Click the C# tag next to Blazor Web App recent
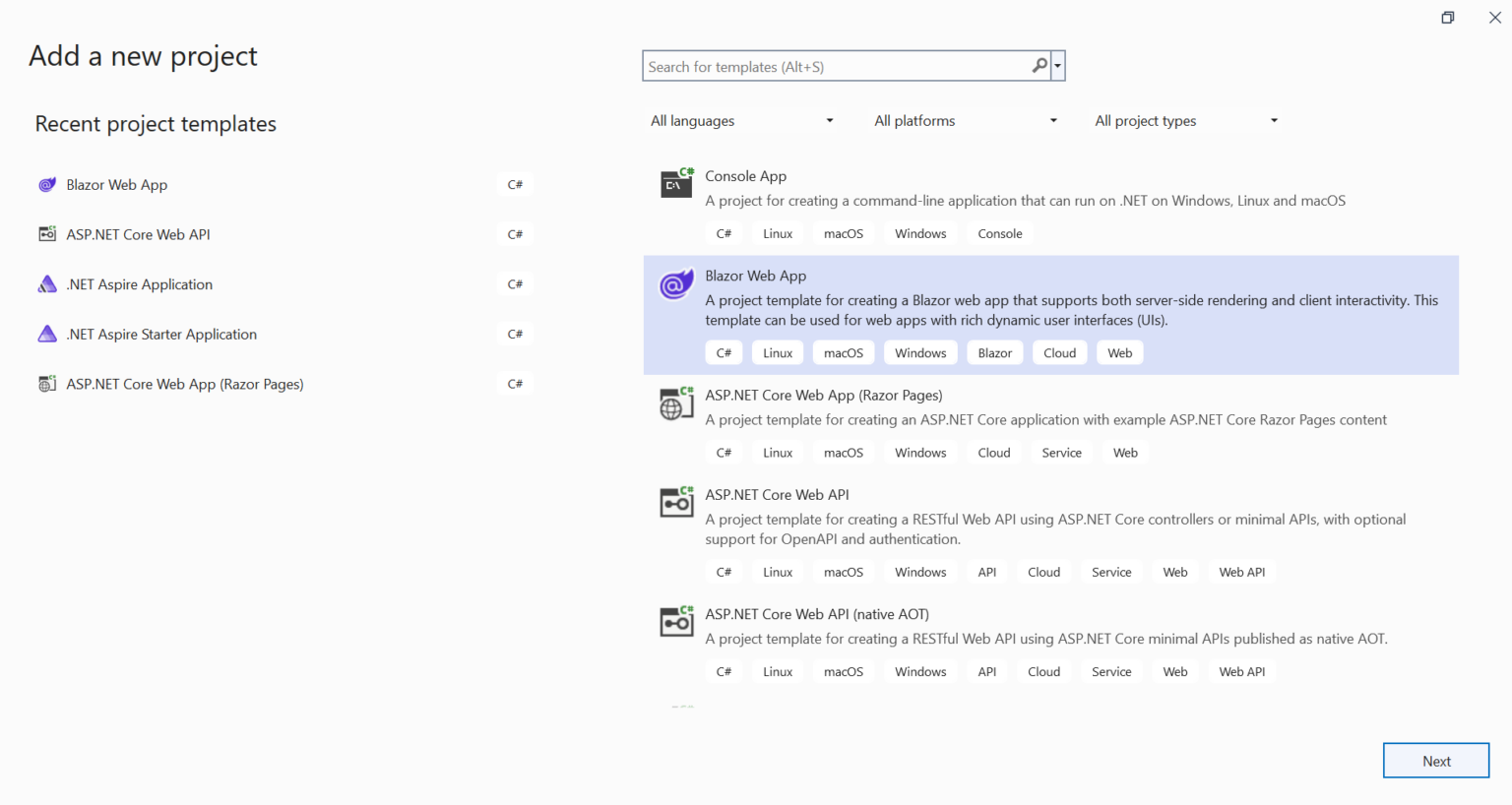Screen dimensions: 1512x805 click(515, 184)
